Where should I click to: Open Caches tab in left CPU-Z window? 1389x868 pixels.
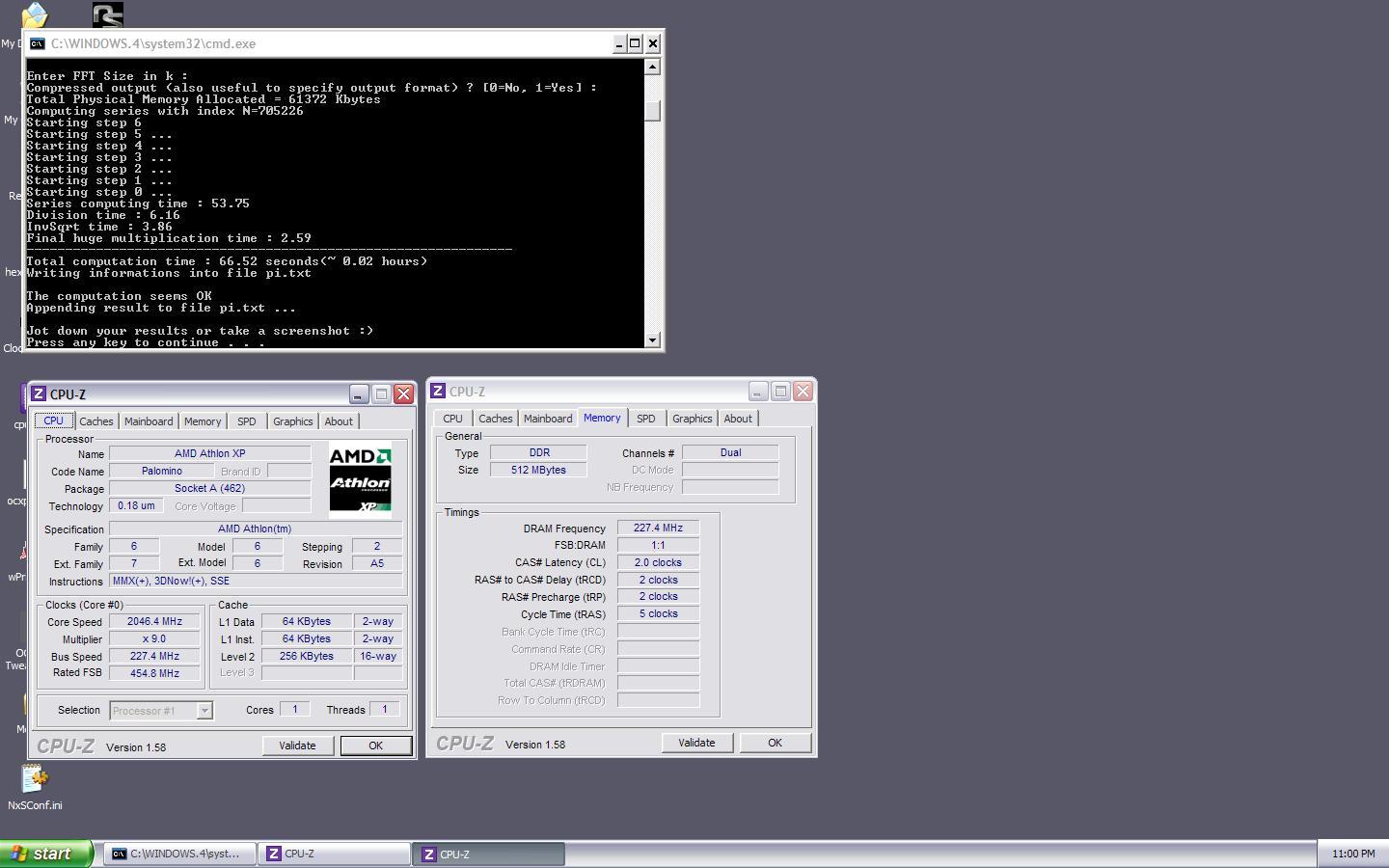coord(96,421)
